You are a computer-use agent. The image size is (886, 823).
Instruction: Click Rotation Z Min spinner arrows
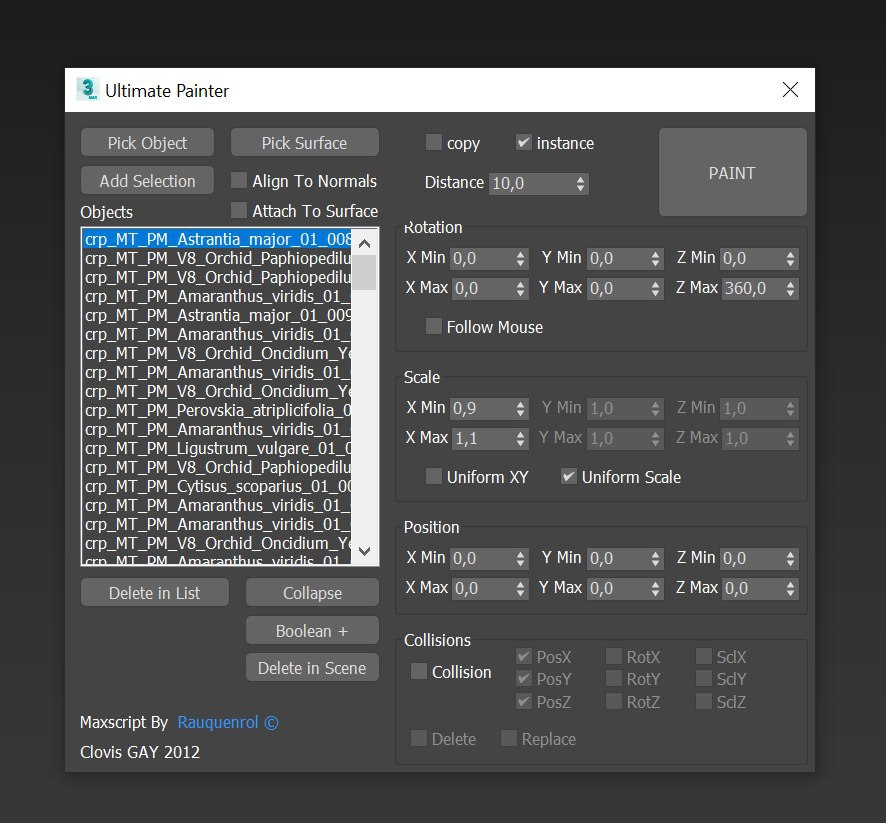(x=791, y=259)
